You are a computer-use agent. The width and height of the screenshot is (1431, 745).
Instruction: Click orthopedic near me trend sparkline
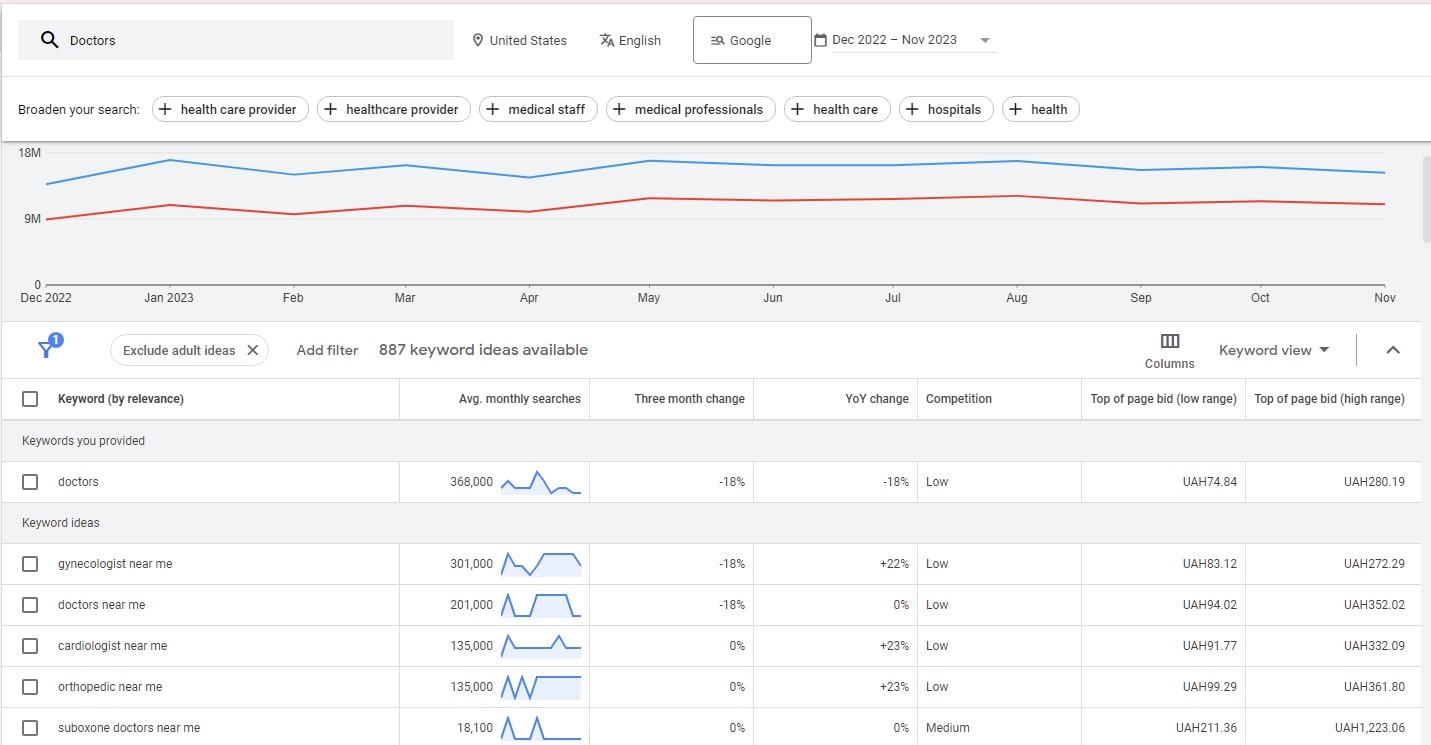point(541,687)
